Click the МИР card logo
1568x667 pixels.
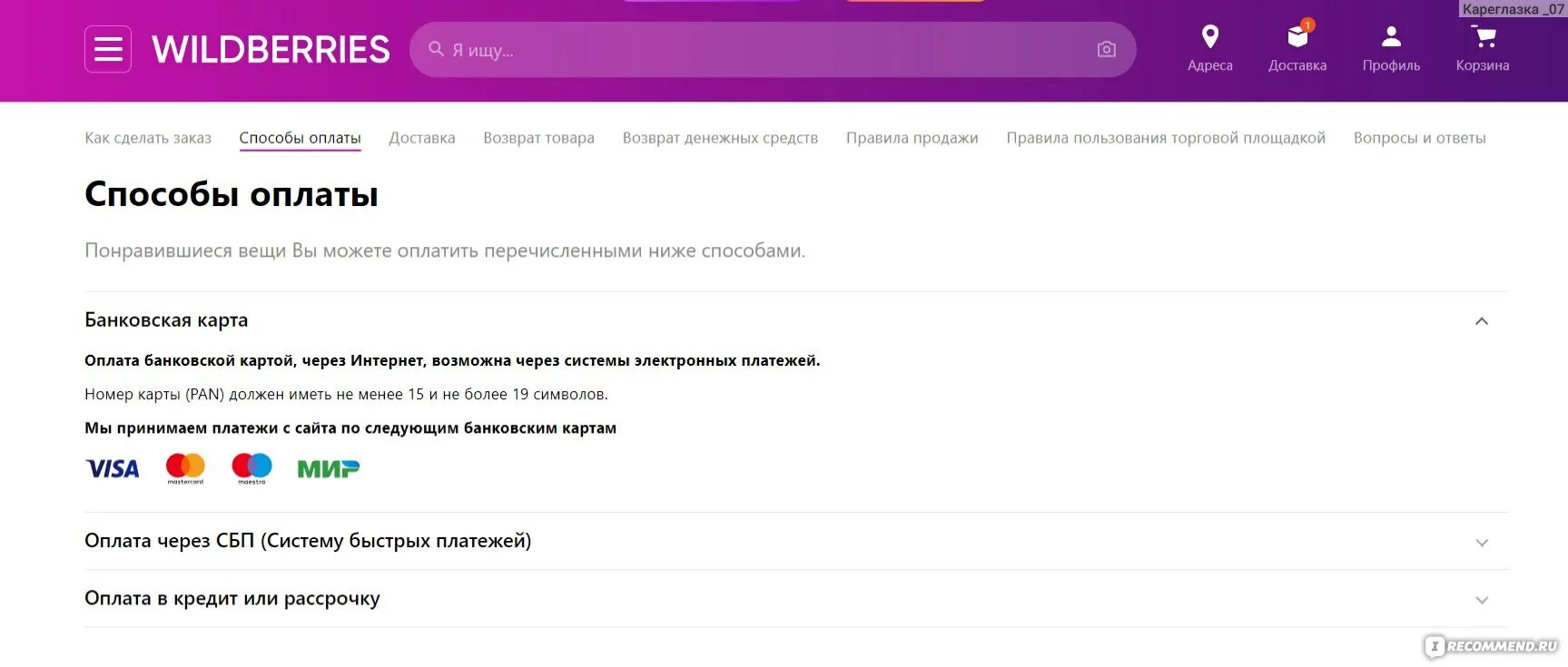(x=329, y=468)
